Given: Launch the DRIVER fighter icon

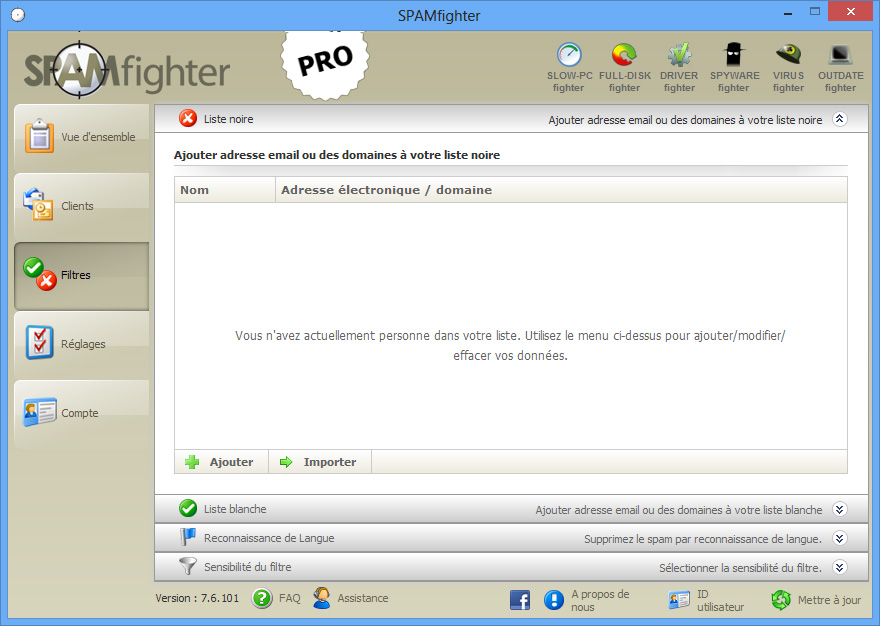Looking at the screenshot, I should click(679, 55).
